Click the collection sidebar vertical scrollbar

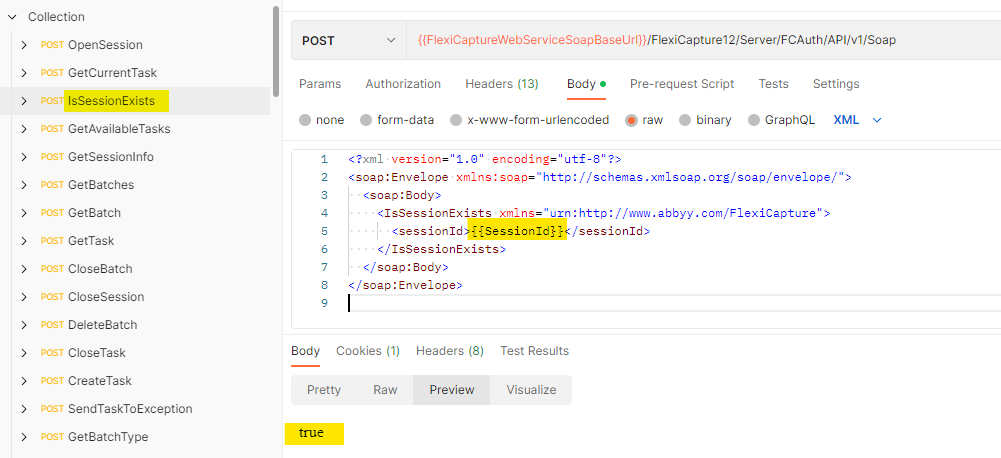click(275, 51)
